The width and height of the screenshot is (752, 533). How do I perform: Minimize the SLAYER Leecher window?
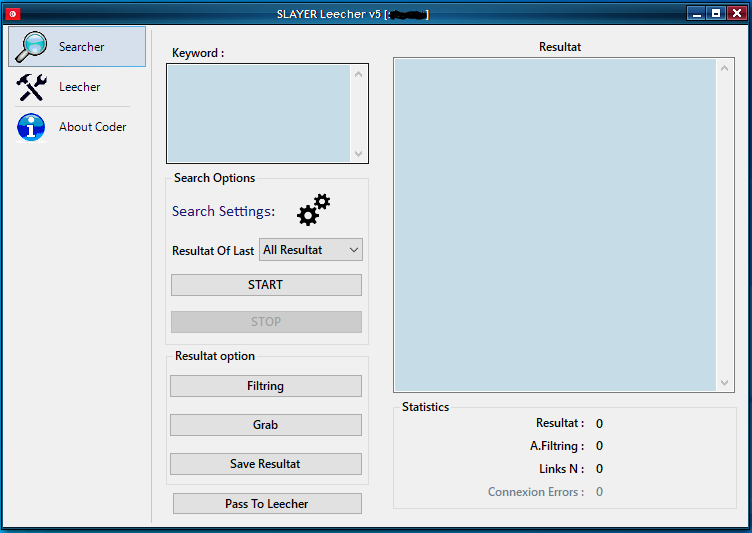(x=696, y=13)
